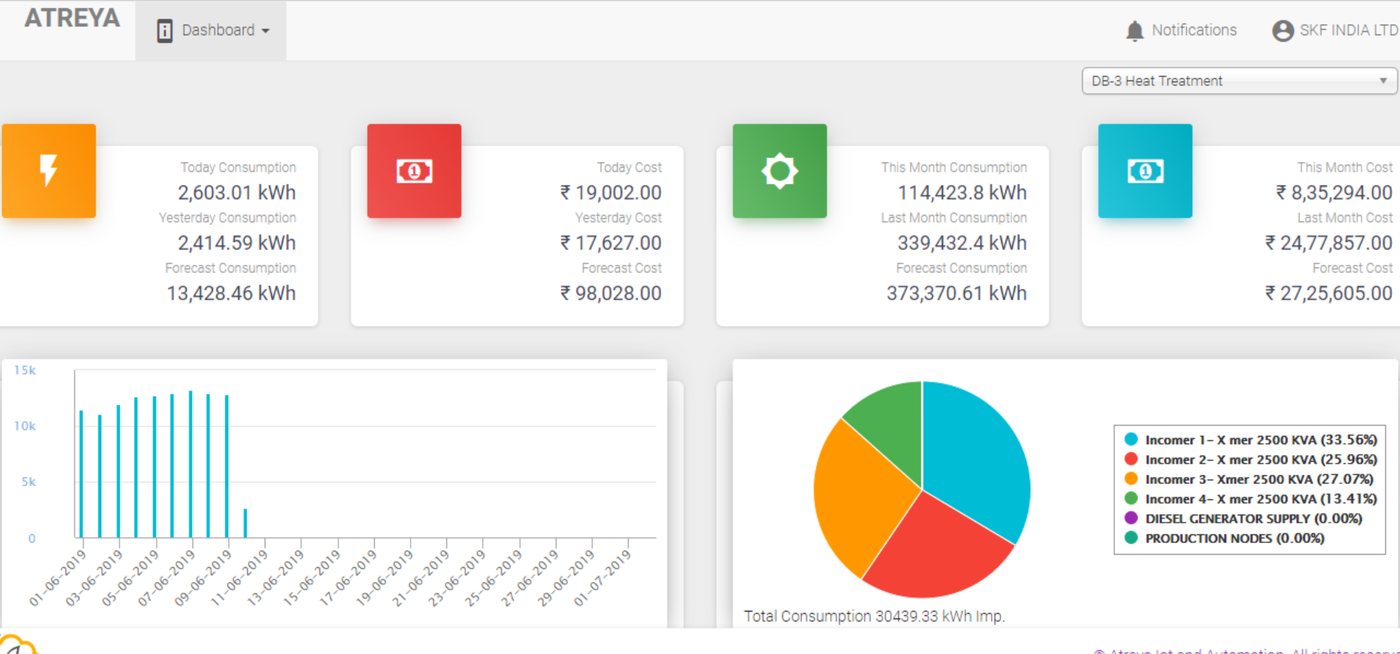Click Incomer 3- Xmer 2500 KVA label
The width and height of the screenshot is (1400, 654).
[1261, 479]
